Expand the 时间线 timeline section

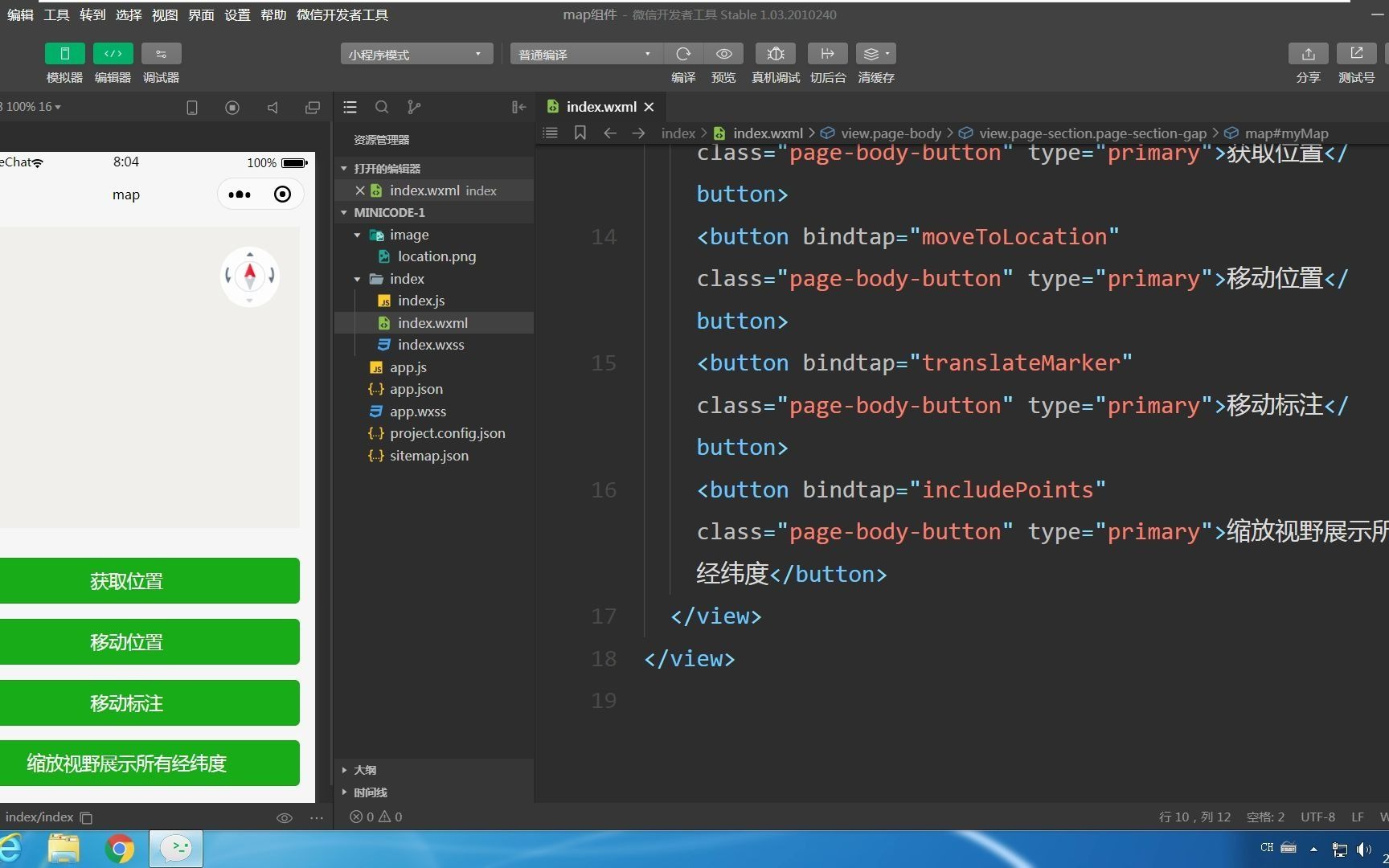coord(434,792)
